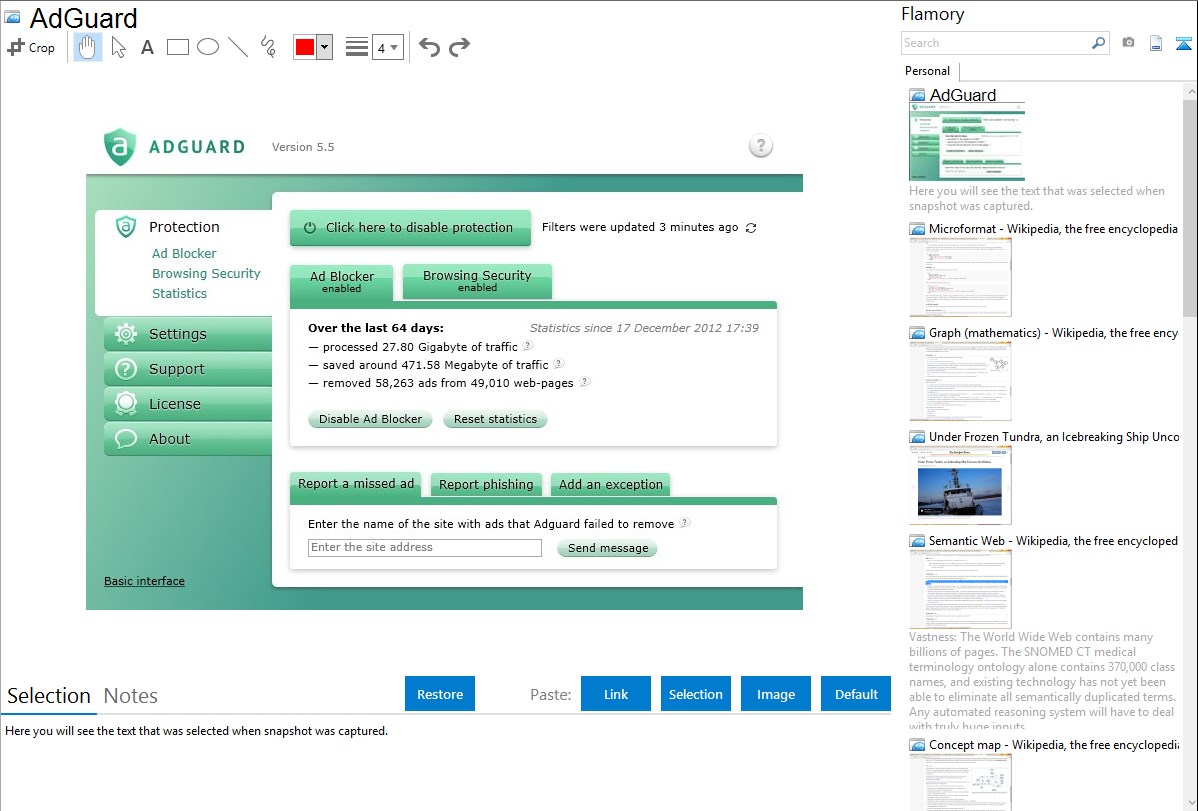This screenshot has width=1198, height=811.
Task: Select the Report a missed ad tab
Action: pos(355,485)
